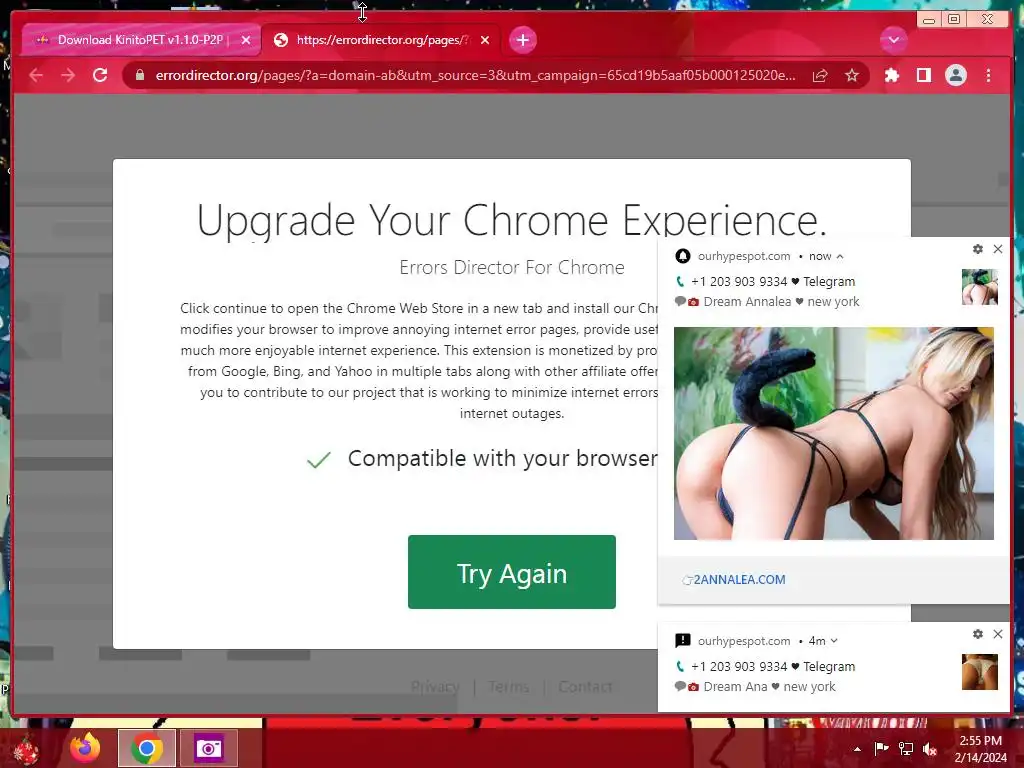Open the Chrome extensions puzzle icon
Image resolution: width=1024 pixels, height=768 pixels.
pyautogui.click(x=891, y=76)
